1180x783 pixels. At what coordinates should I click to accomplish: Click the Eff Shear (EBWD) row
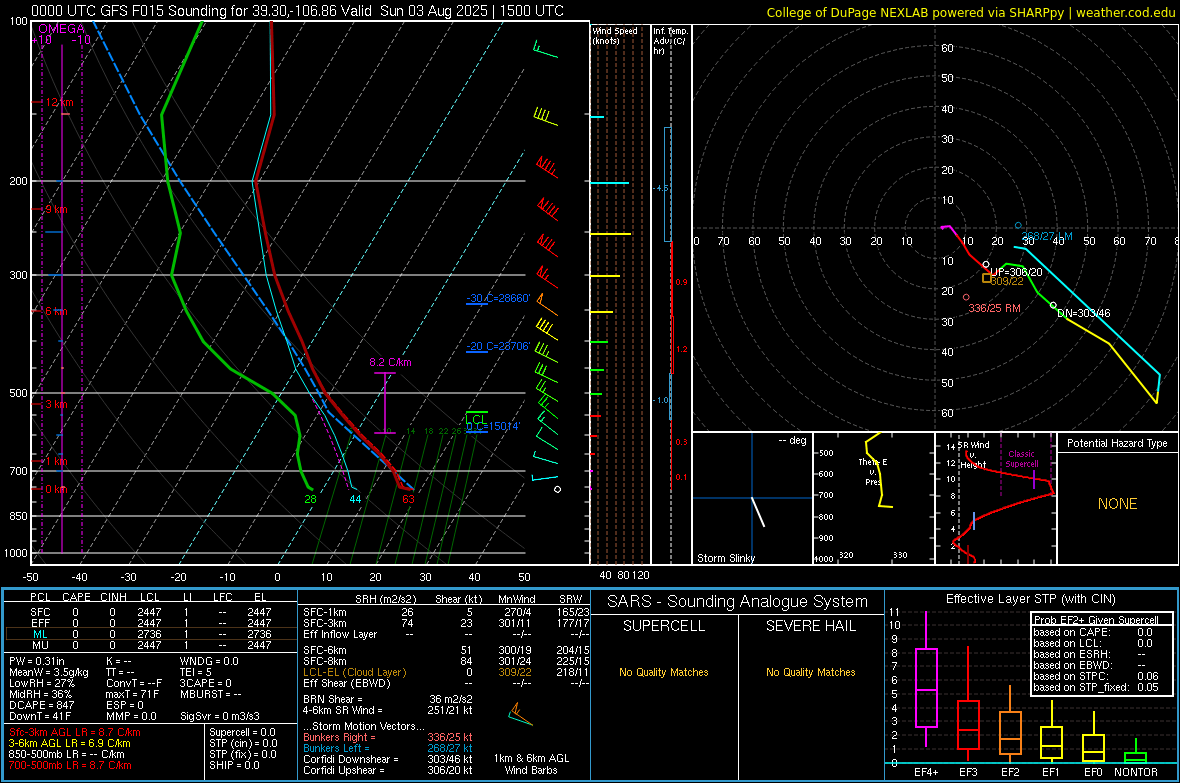[x=446, y=683]
